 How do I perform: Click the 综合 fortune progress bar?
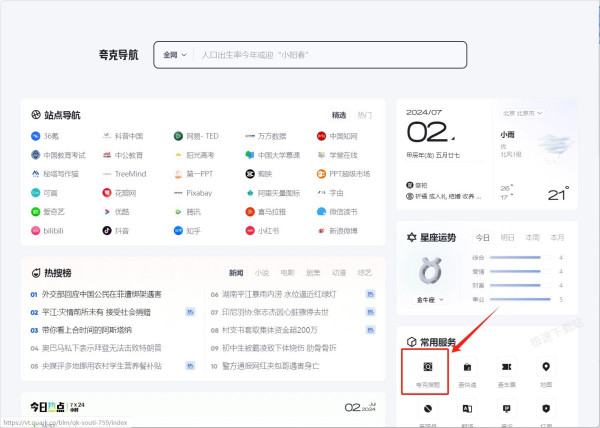point(520,257)
